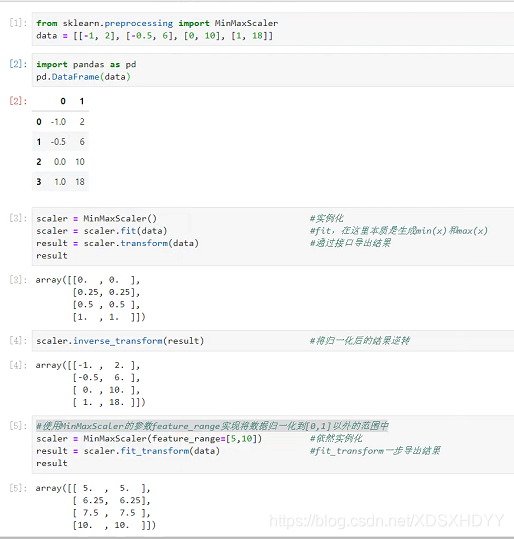Click the '18' cell in the DataFrame table
The image size is (514, 539).
[x=80, y=182]
